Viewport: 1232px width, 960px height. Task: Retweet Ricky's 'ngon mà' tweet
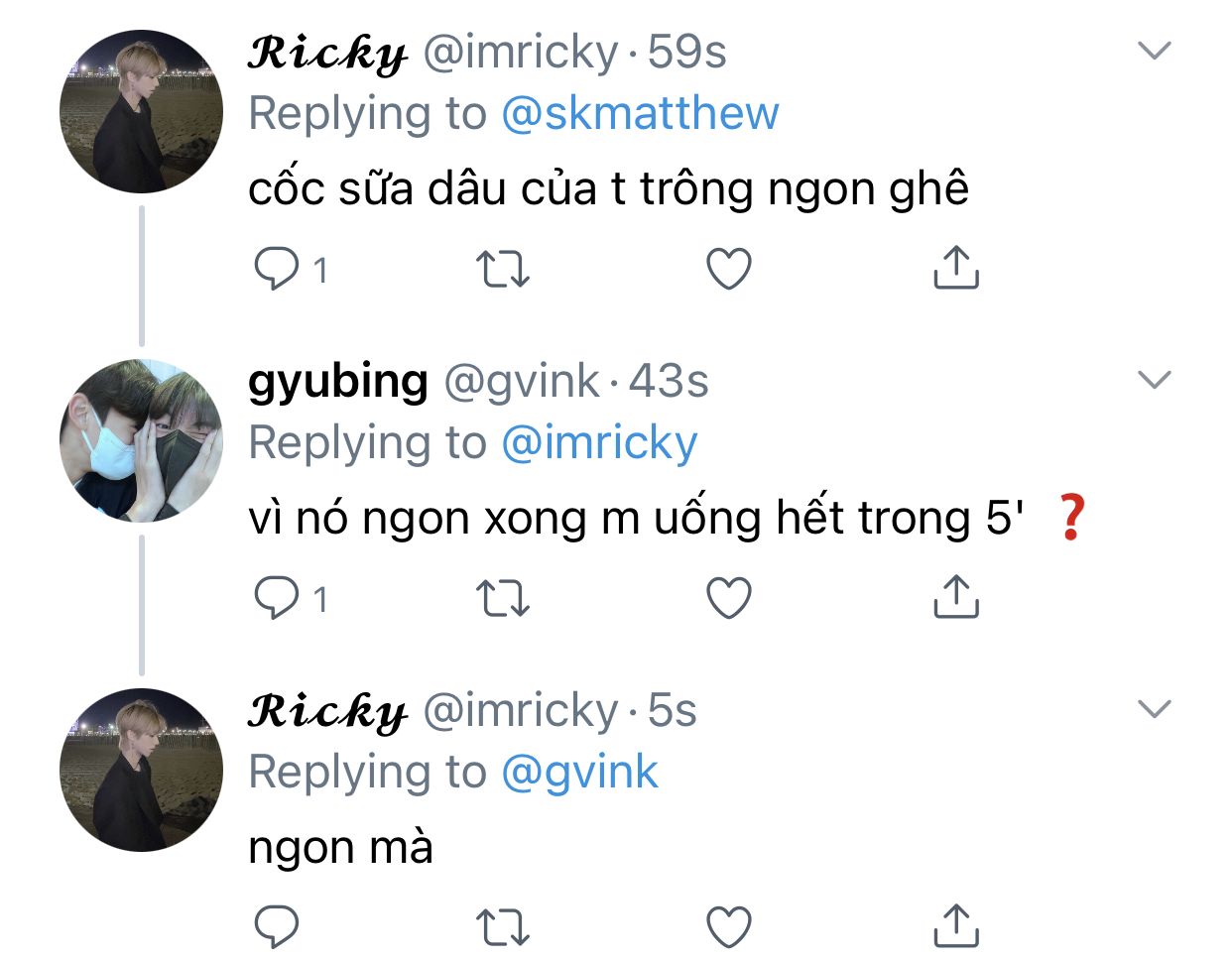coord(503,927)
